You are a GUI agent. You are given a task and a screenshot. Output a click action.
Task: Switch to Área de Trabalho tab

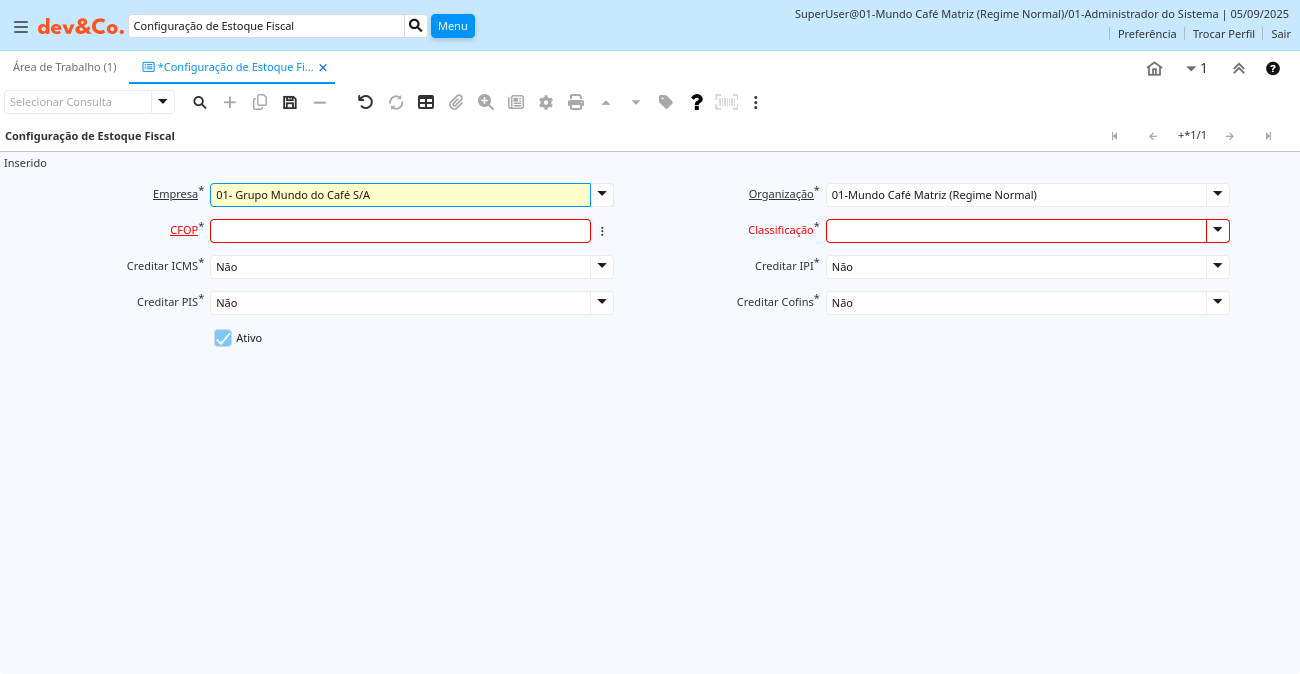pos(65,67)
